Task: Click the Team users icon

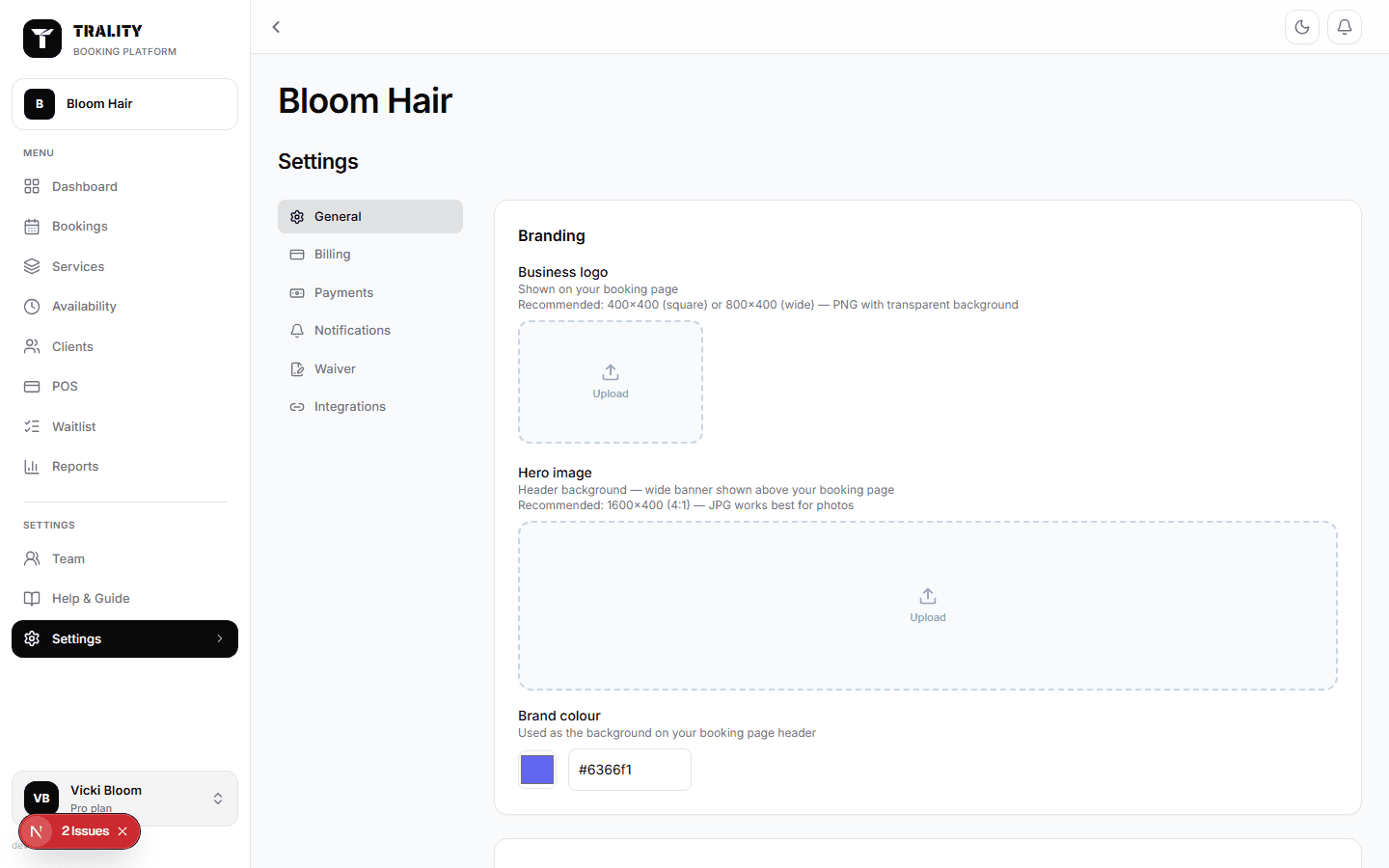Action: coord(32,558)
